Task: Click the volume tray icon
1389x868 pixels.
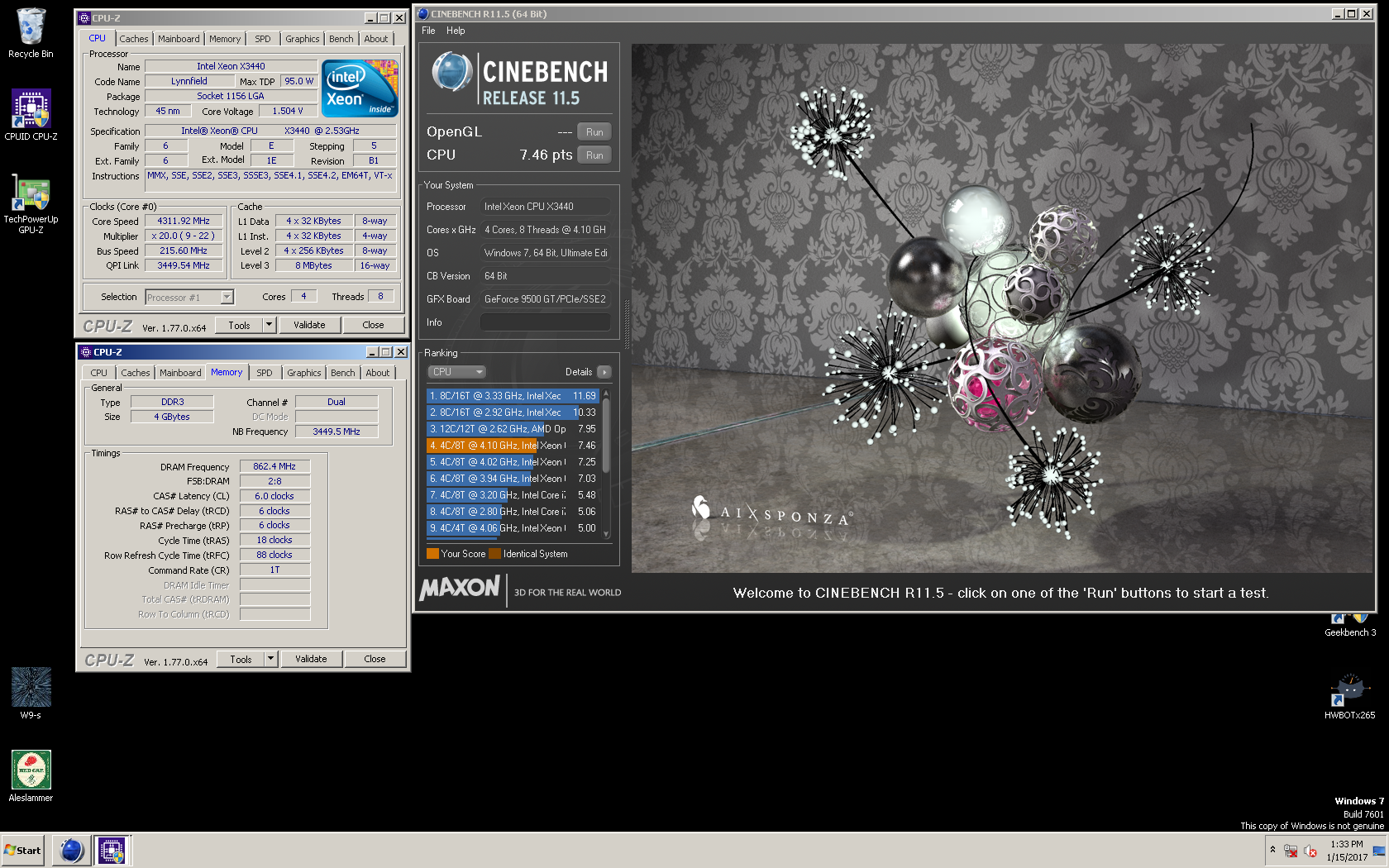Action: (x=1310, y=851)
